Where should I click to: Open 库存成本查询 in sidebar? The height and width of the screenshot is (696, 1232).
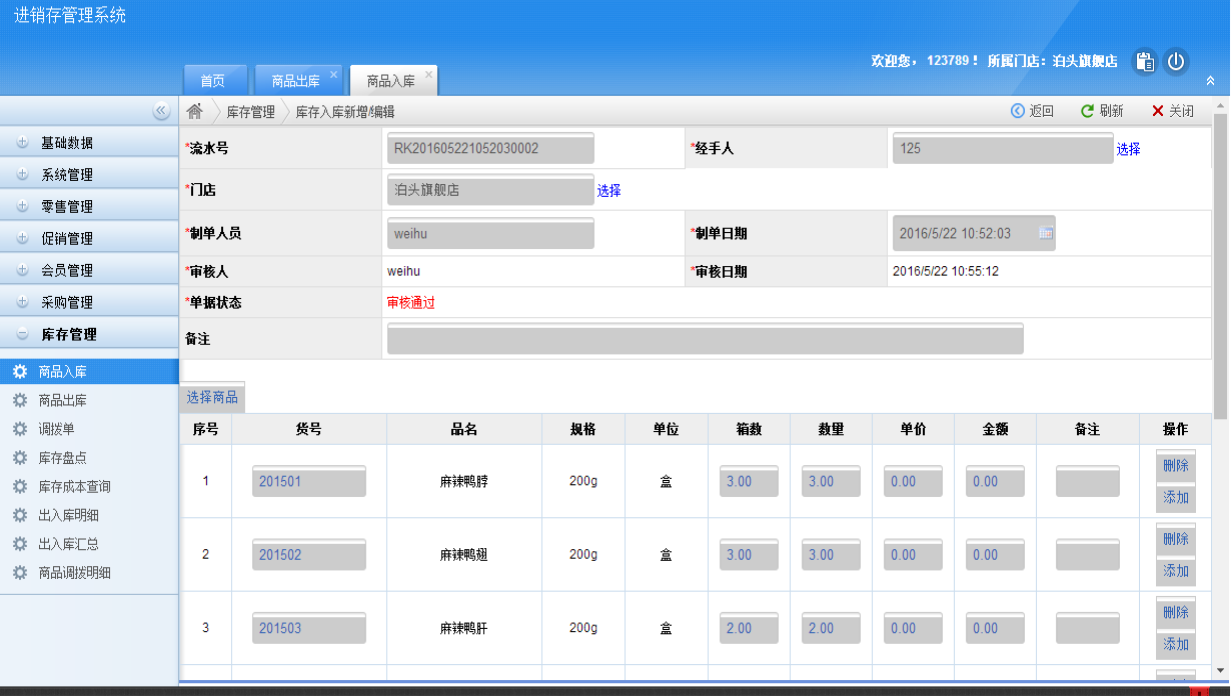coord(74,486)
